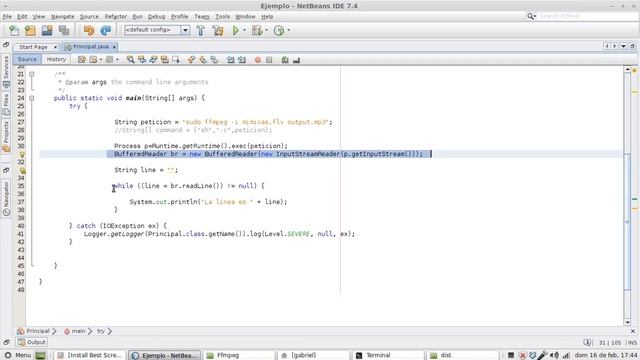Open the Navigate menu
This screenshot has width=640, height=360.
click(x=62, y=17)
